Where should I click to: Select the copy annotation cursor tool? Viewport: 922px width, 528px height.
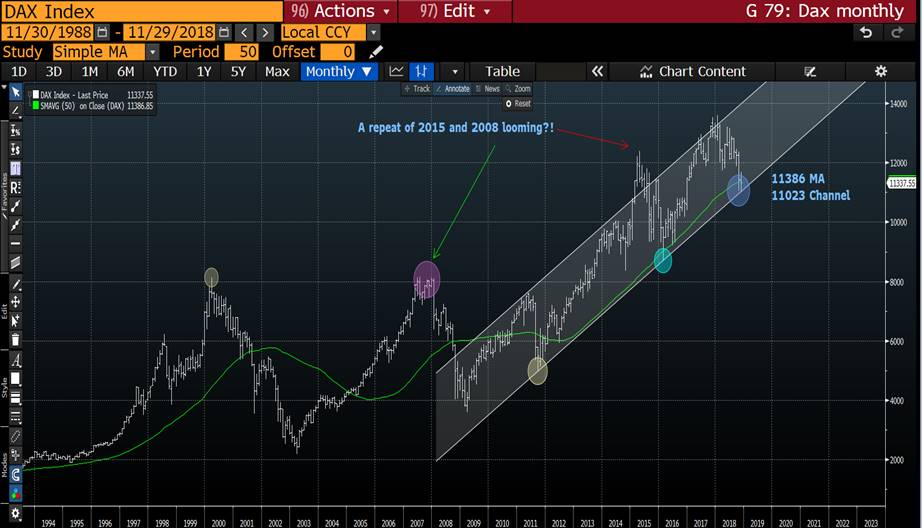[15, 320]
